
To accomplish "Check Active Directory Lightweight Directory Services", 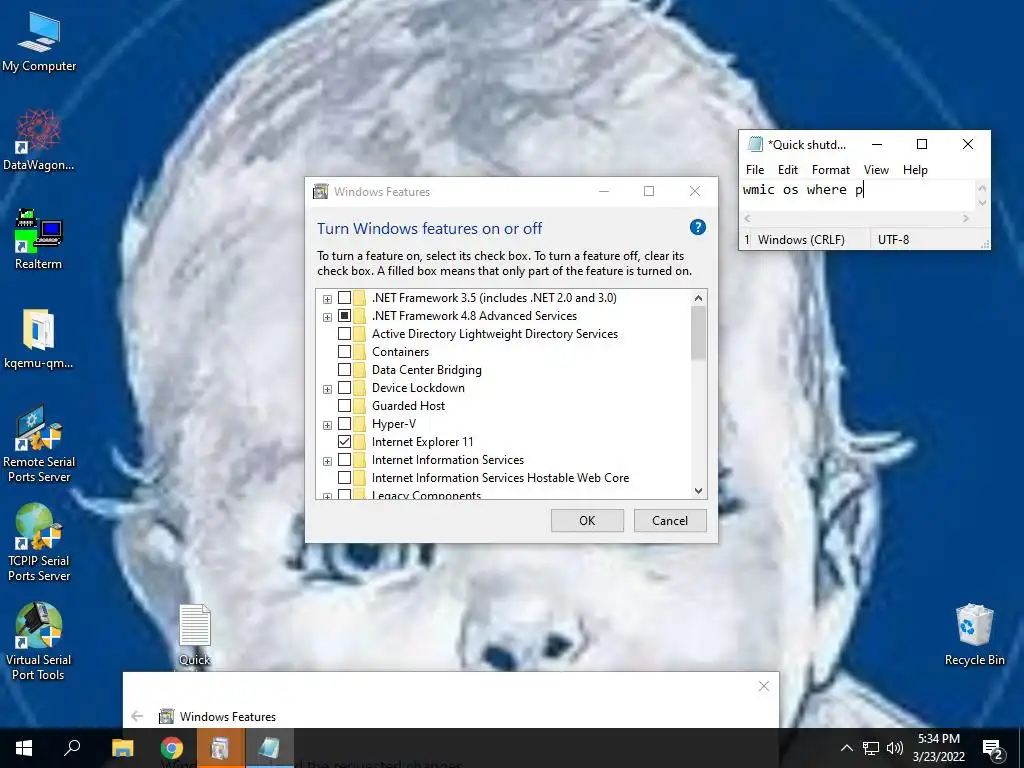I will (x=344, y=334).
